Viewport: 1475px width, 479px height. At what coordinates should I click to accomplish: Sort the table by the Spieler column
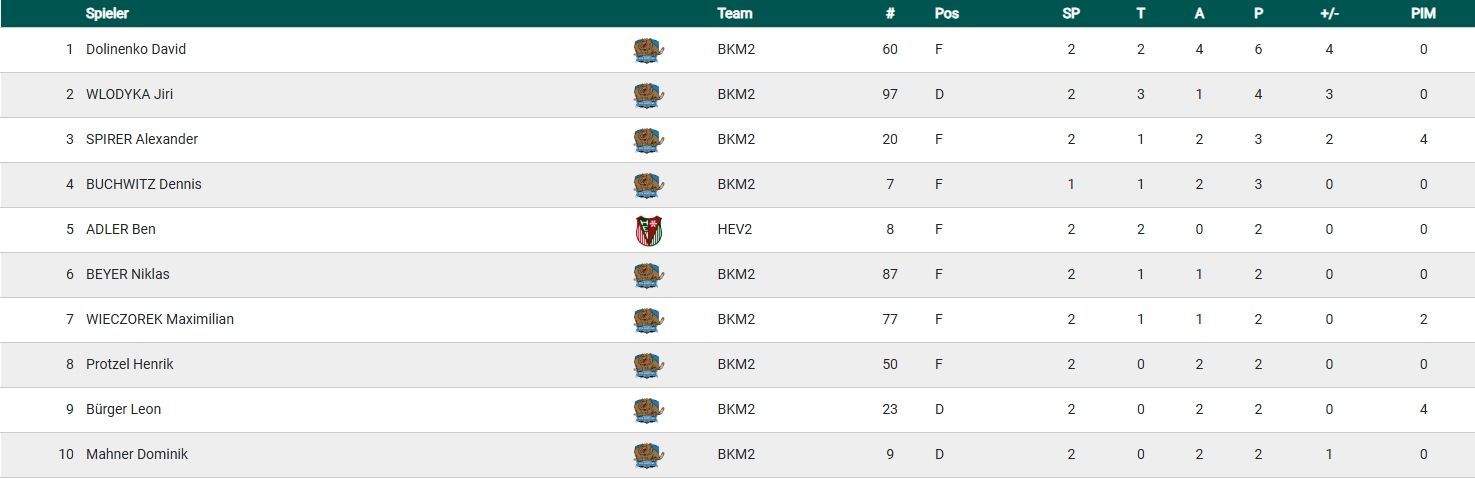tap(107, 13)
